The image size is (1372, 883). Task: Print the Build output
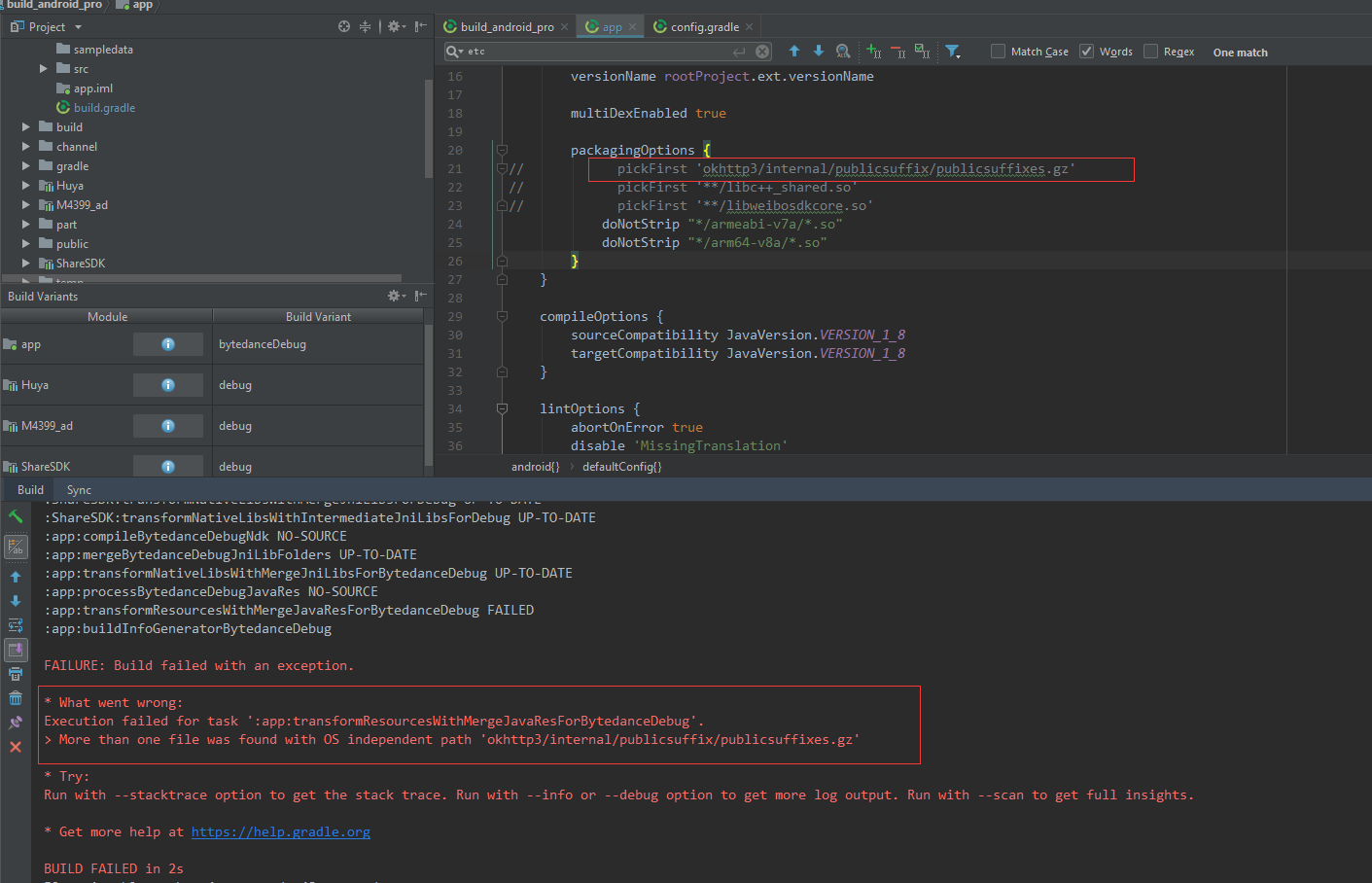[16, 674]
